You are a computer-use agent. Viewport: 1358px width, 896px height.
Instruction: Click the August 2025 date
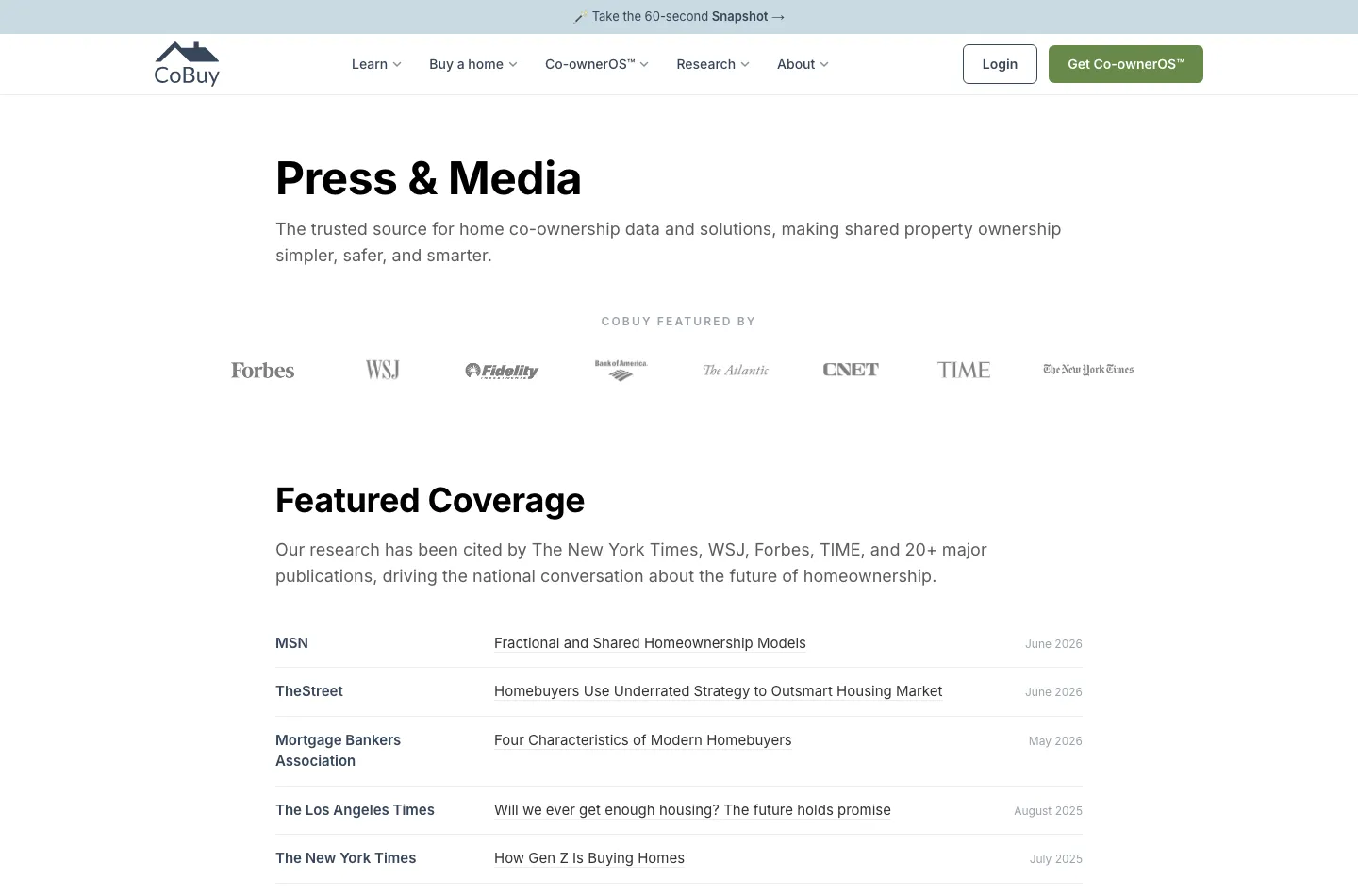tap(1048, 811)
